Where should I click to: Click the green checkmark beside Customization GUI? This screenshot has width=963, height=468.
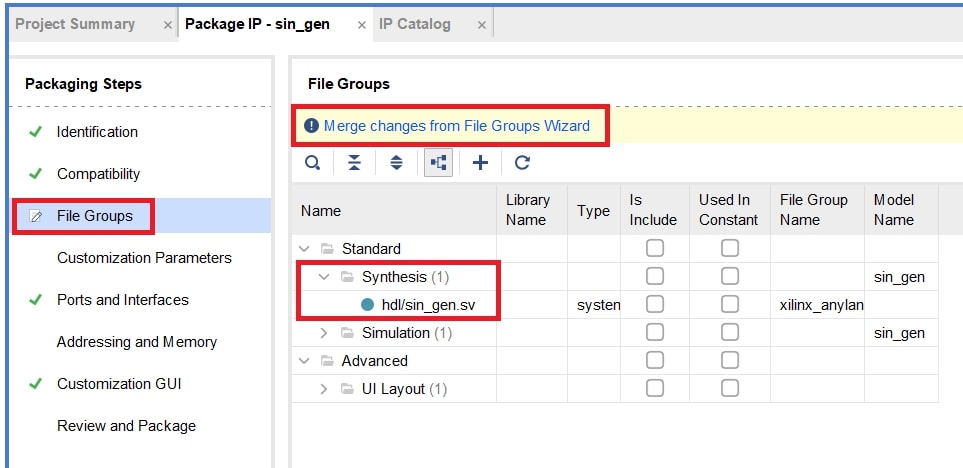point(36,384)
